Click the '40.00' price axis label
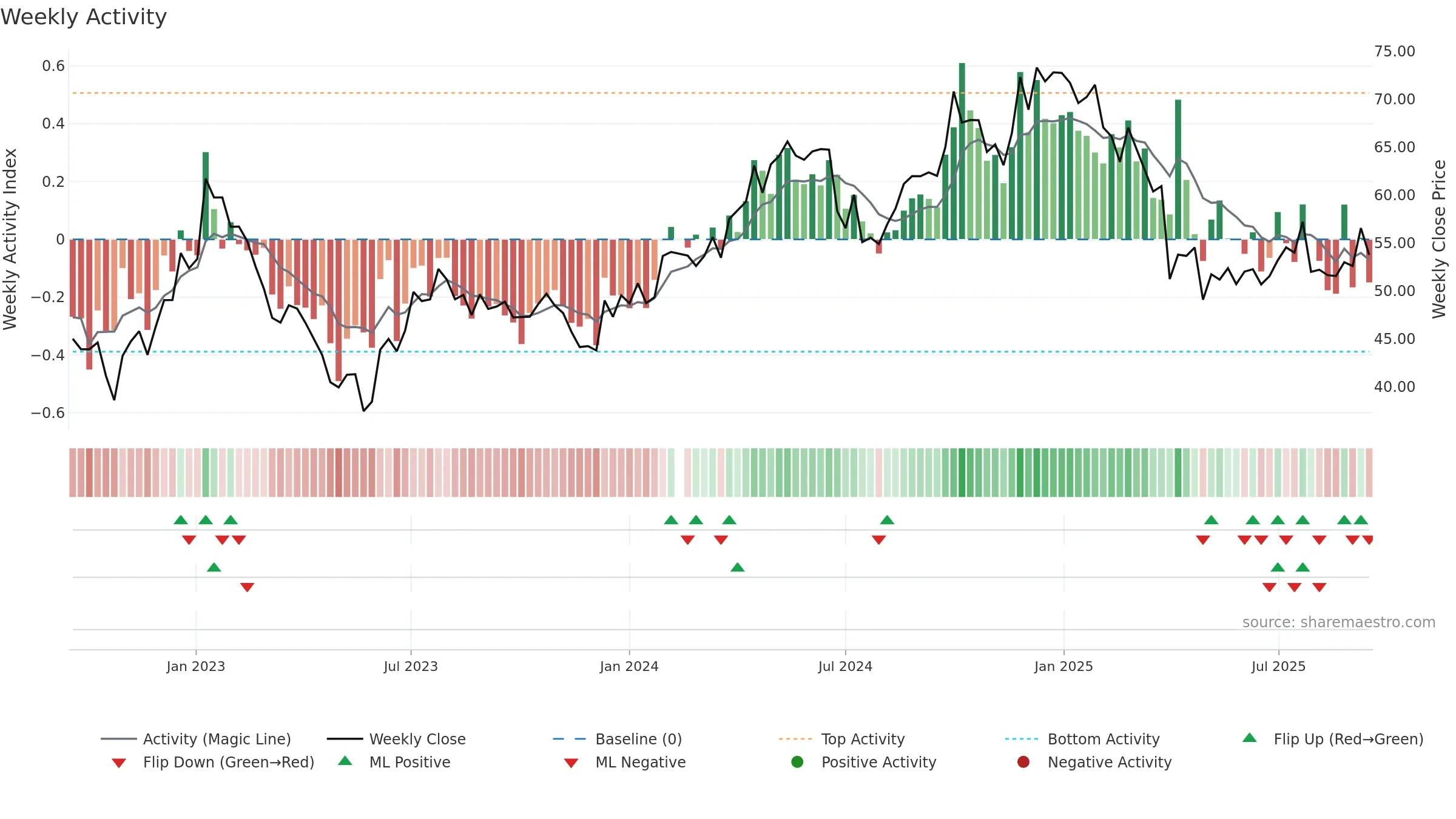 (1395, 386)
